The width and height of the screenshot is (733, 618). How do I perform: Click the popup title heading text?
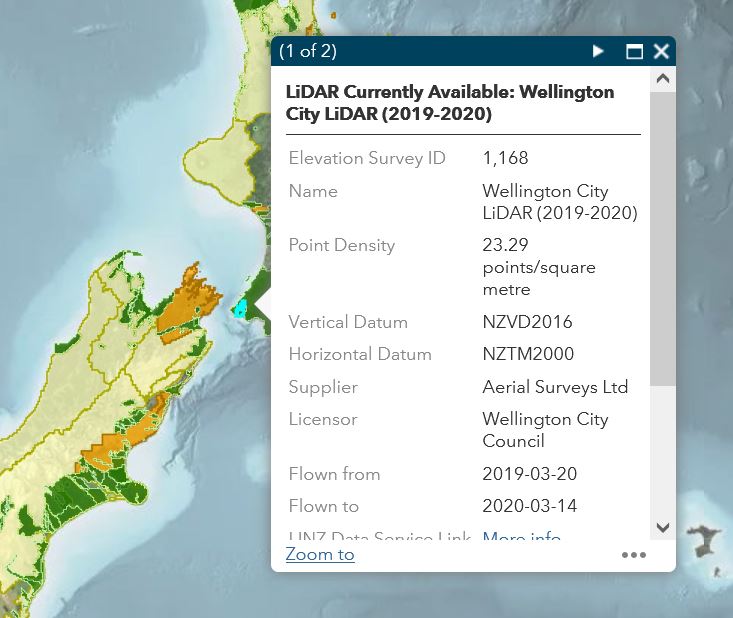(x=450, y=103)
